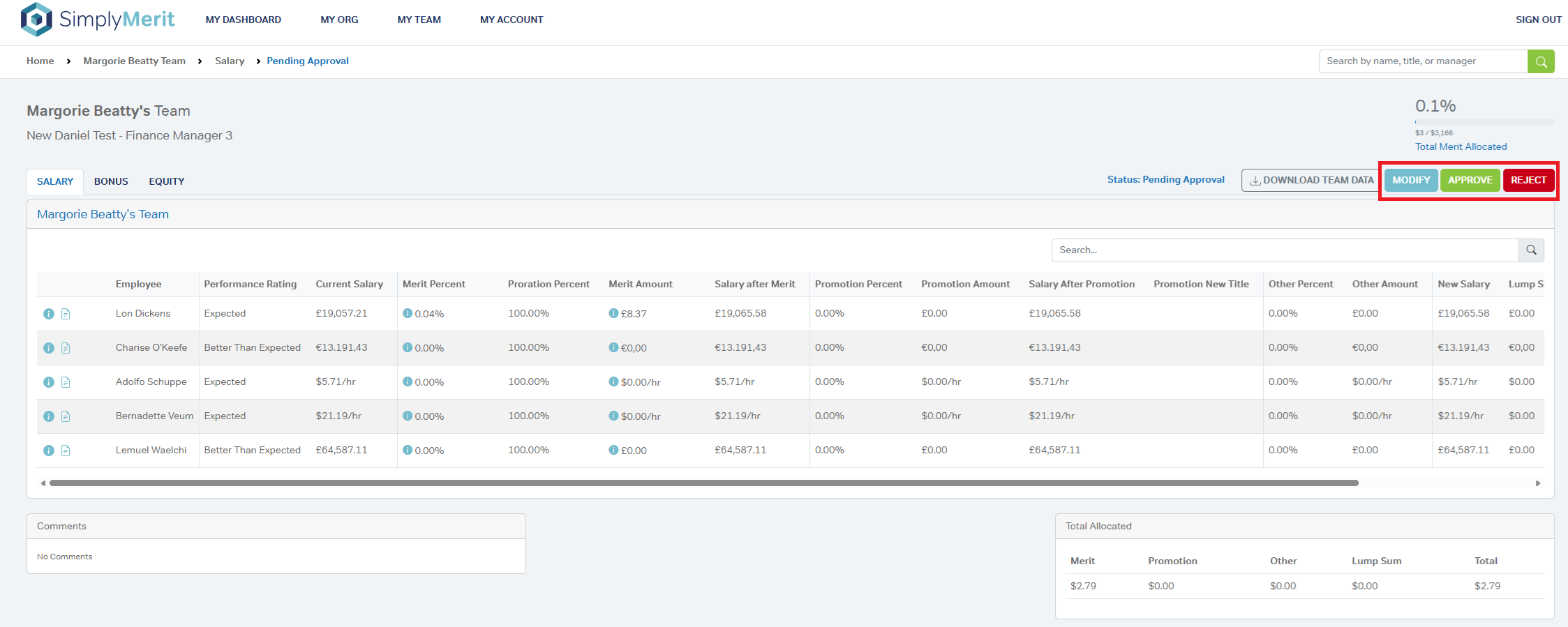Image resolution: width=1568 pixels, height=627 pixels.
Task: Click Merit Percent info icon for Lemuel Waelchi
Action: coord(408,450)
